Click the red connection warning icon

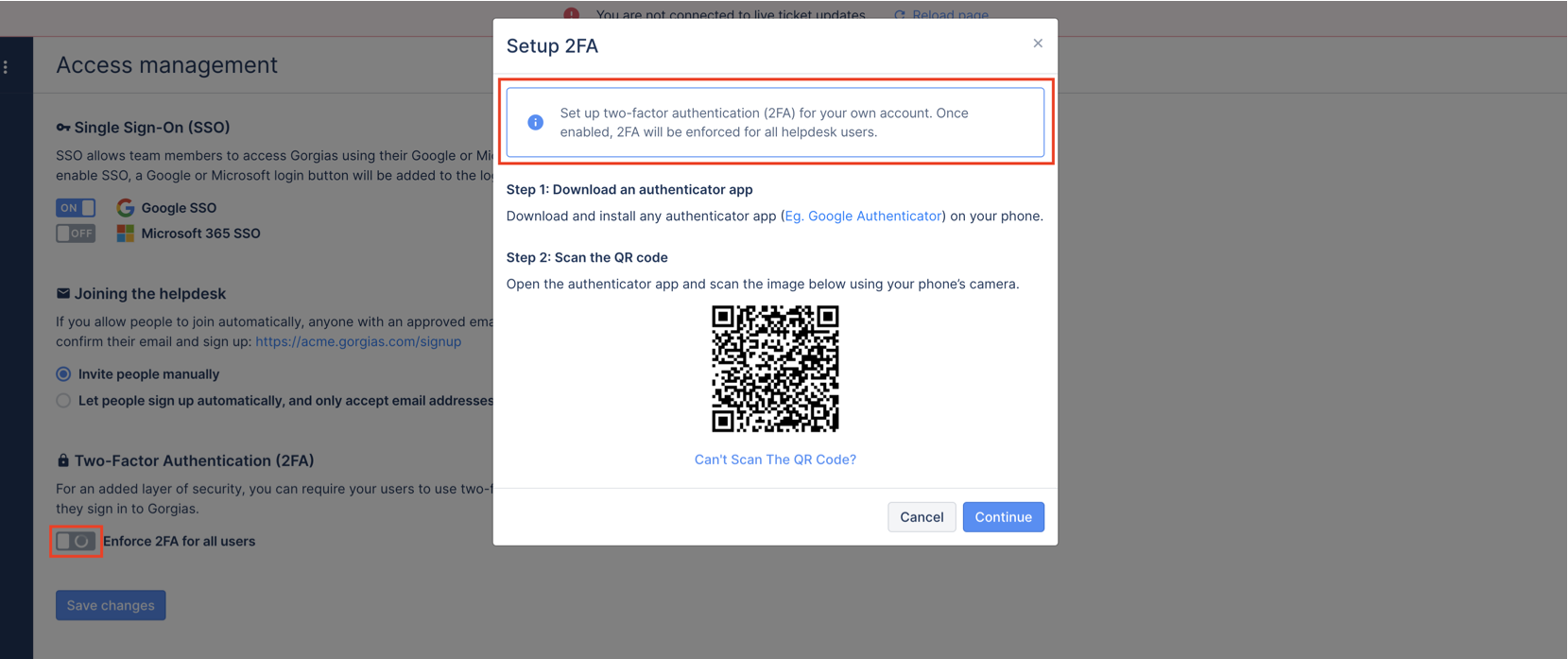pos(572,13)
